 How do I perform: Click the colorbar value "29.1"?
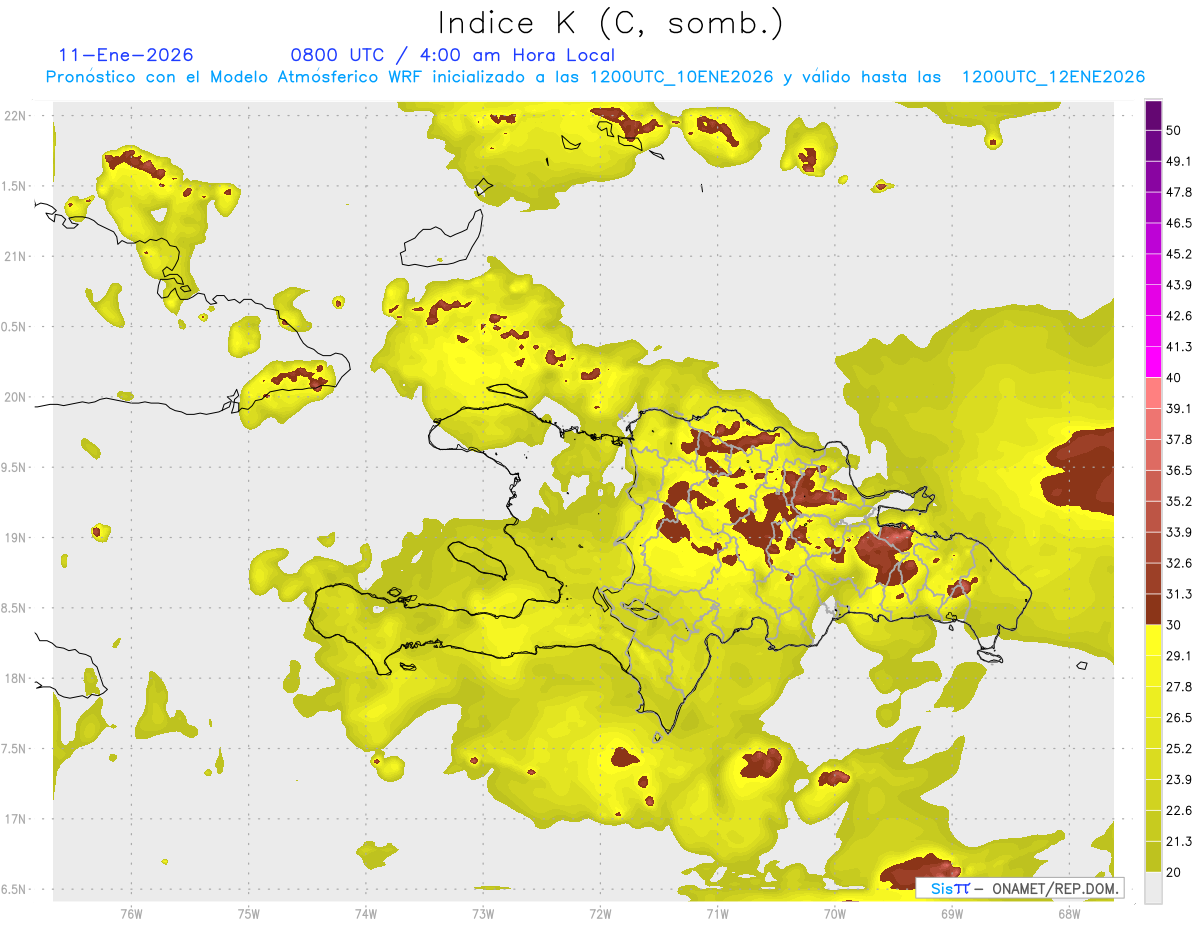click(1180, 656)
